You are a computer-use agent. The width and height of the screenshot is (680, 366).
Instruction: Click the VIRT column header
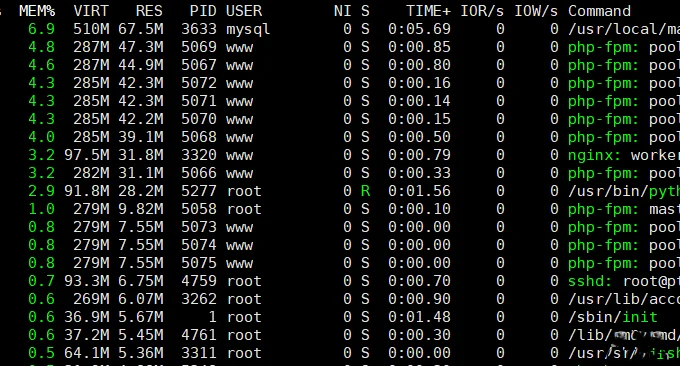91,11
